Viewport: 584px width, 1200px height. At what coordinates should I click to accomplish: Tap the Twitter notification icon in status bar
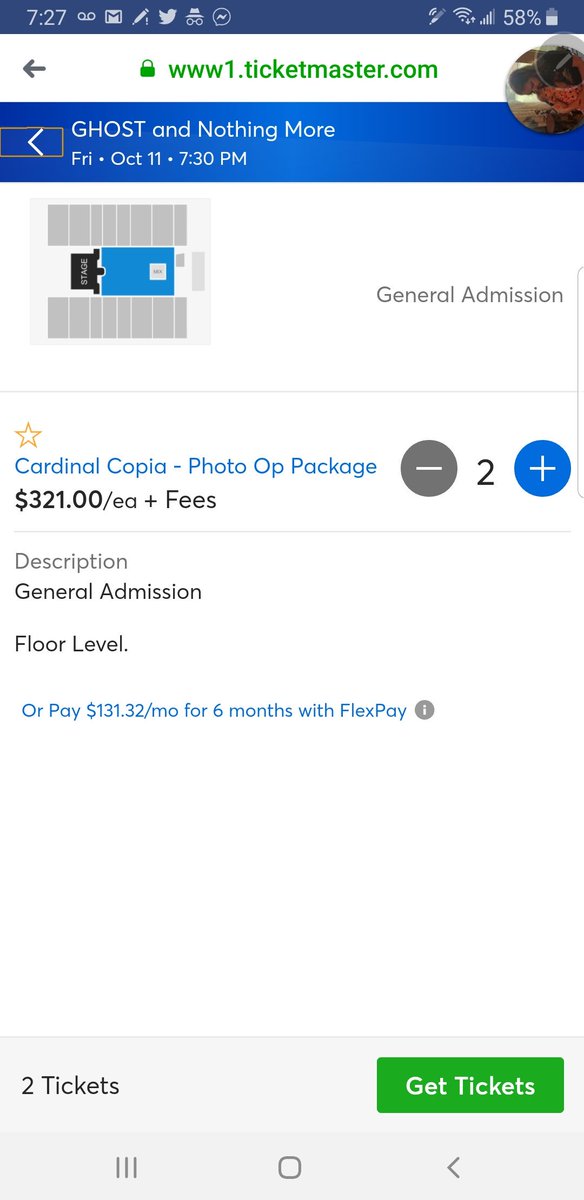[167, 17]
